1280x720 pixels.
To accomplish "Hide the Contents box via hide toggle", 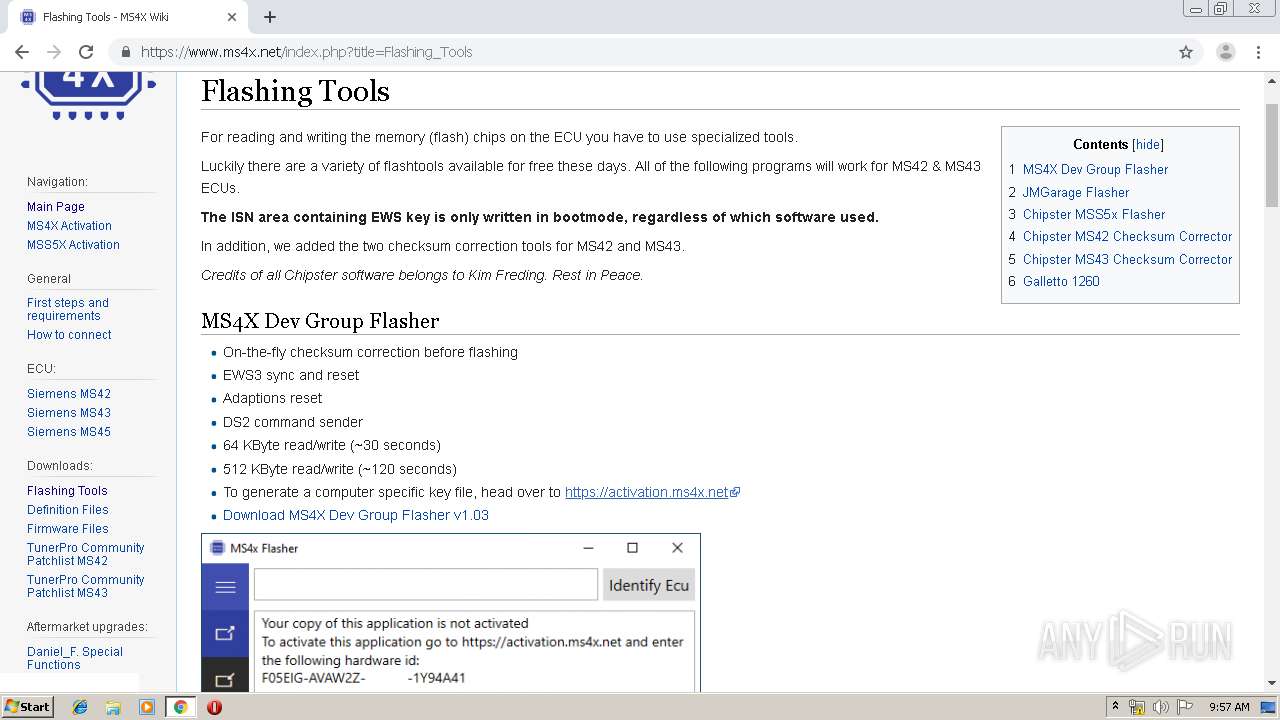I will [x=1148, y=145].
